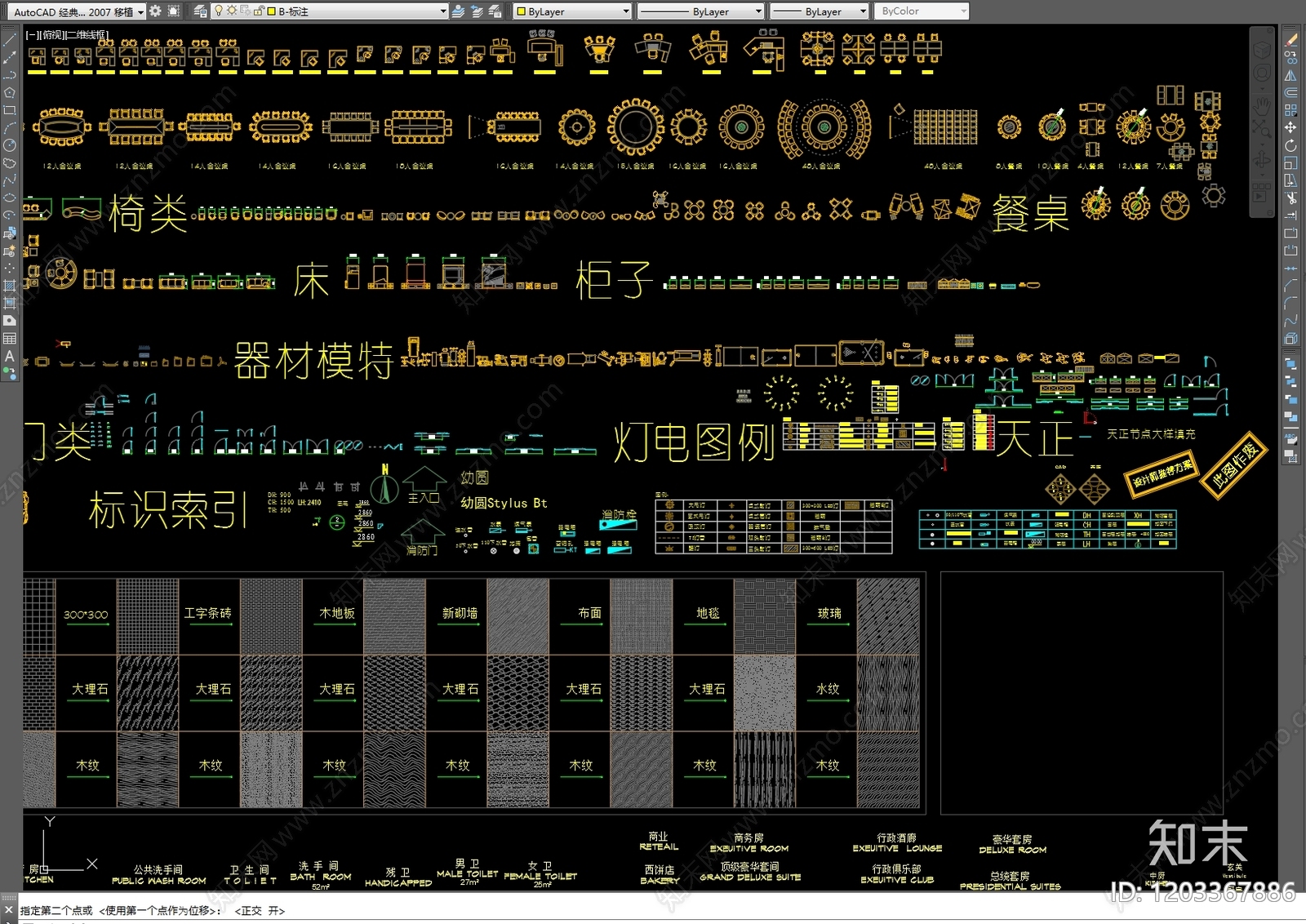Select the Move modify tool

coord(1290,127)
